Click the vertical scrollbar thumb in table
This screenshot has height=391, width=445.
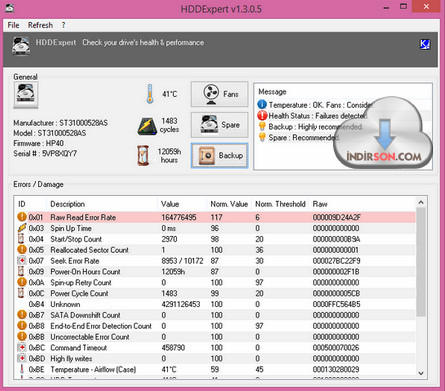tap(421, 262)
